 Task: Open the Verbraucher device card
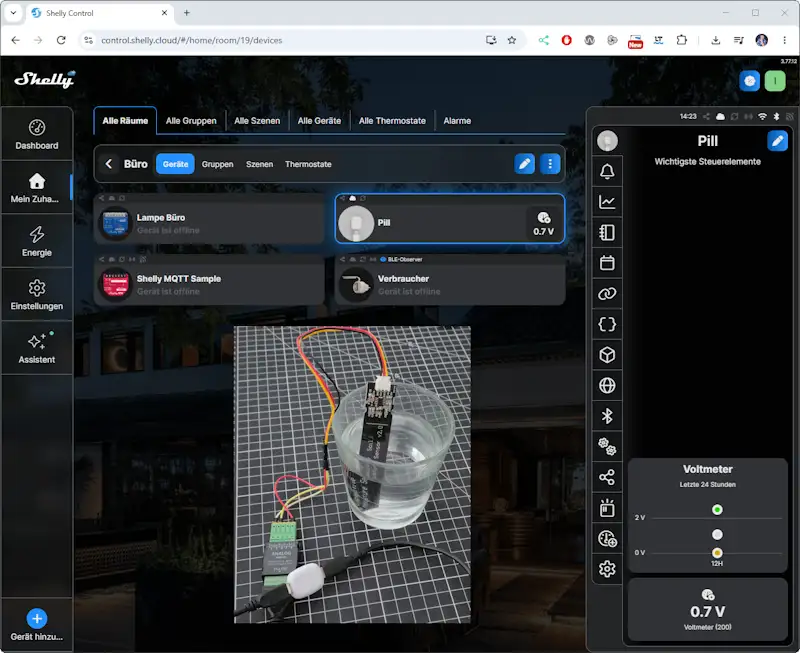(x=449, y=280)
